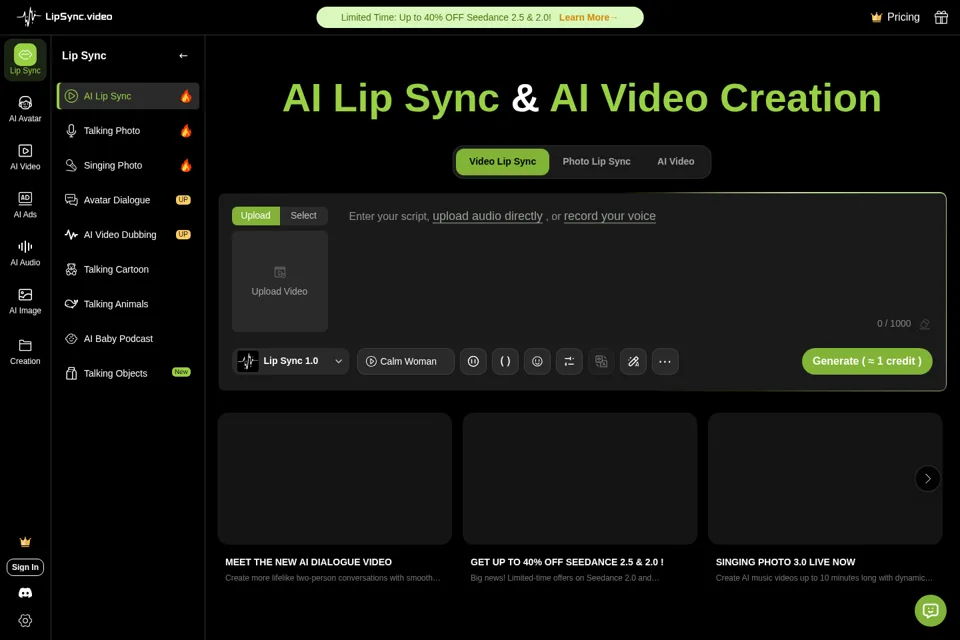Click the AI magic wand writing icon
The image size is (960, 640).
pos(633,361)
